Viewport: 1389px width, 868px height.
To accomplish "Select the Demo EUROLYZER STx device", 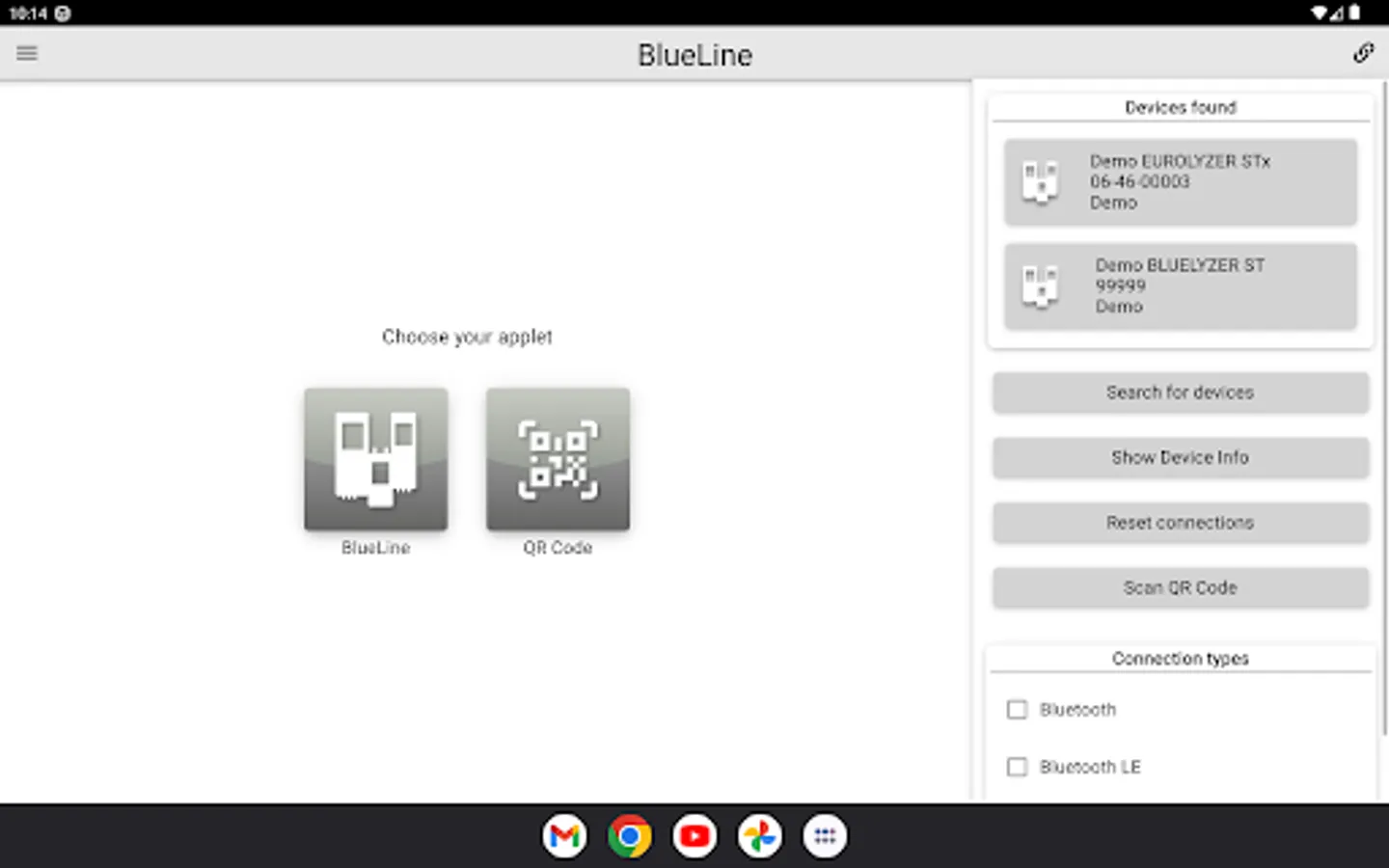I will pos(1181,182).
